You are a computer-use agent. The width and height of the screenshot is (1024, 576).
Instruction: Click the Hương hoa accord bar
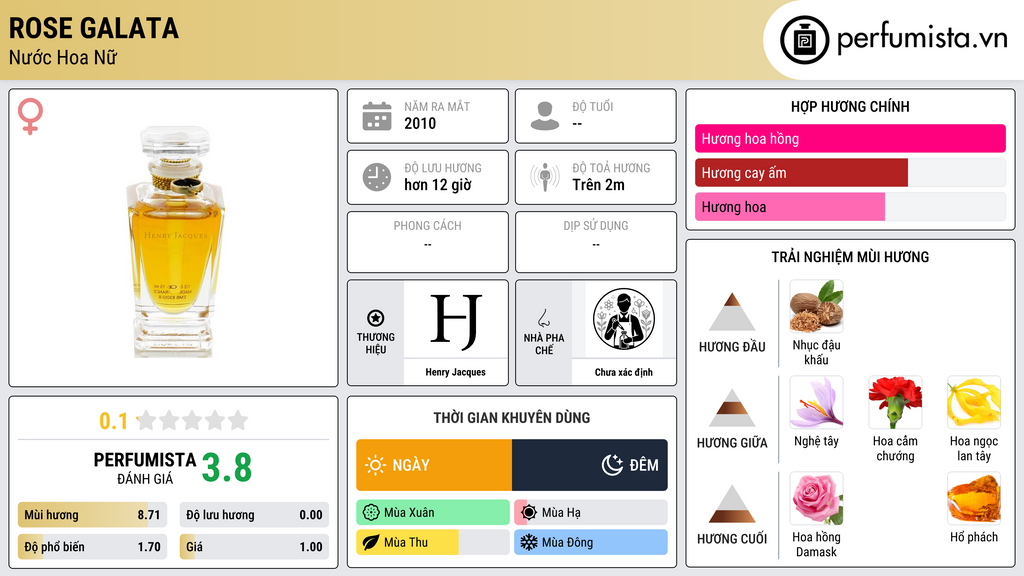coord(850,206)
